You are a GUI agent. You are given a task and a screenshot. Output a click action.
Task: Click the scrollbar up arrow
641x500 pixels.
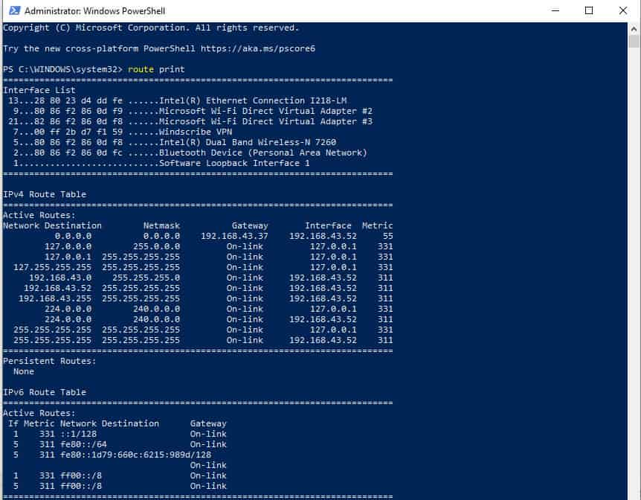click(634, 29)
